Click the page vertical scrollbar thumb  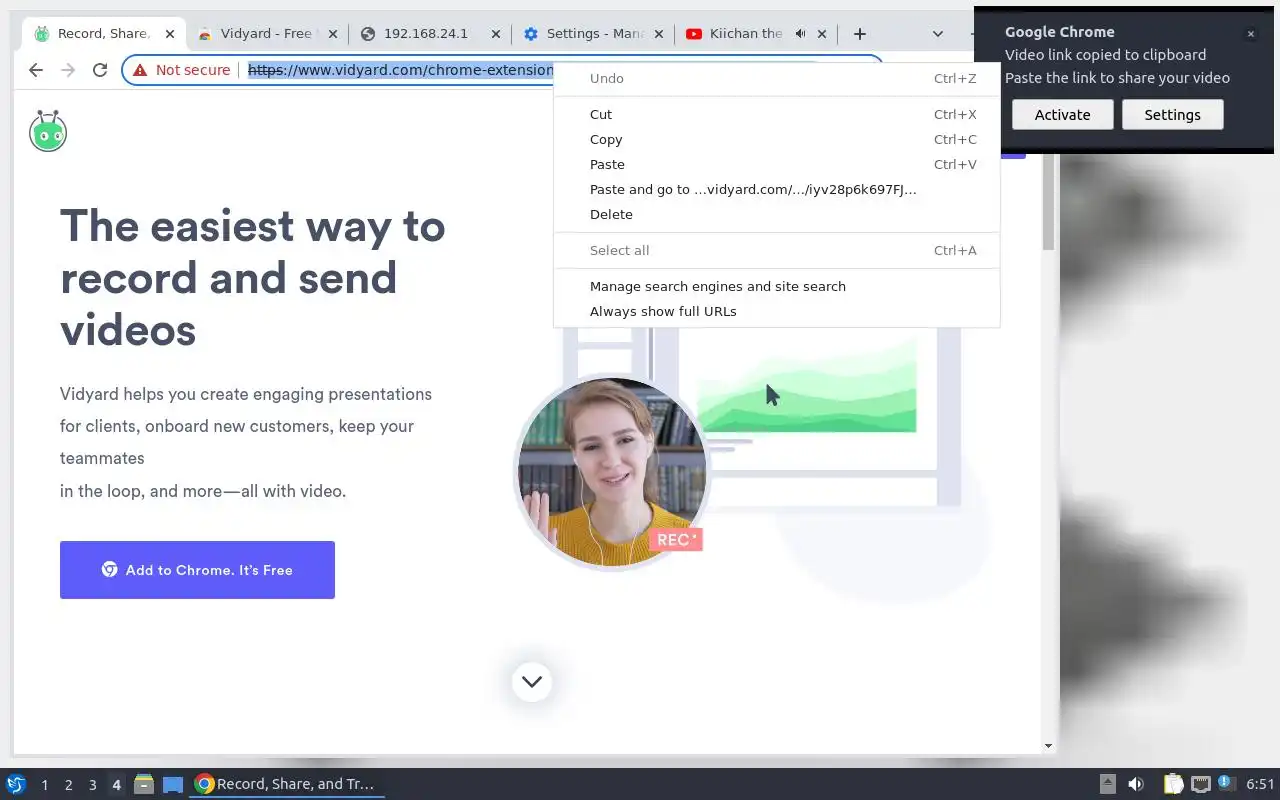(x=1048, y=204)
